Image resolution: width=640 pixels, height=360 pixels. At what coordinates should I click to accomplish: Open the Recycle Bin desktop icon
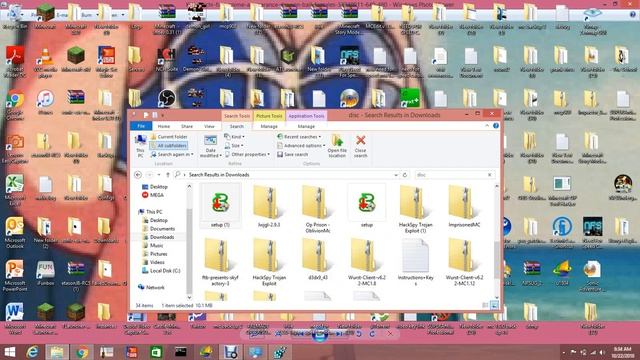(15, 17)
